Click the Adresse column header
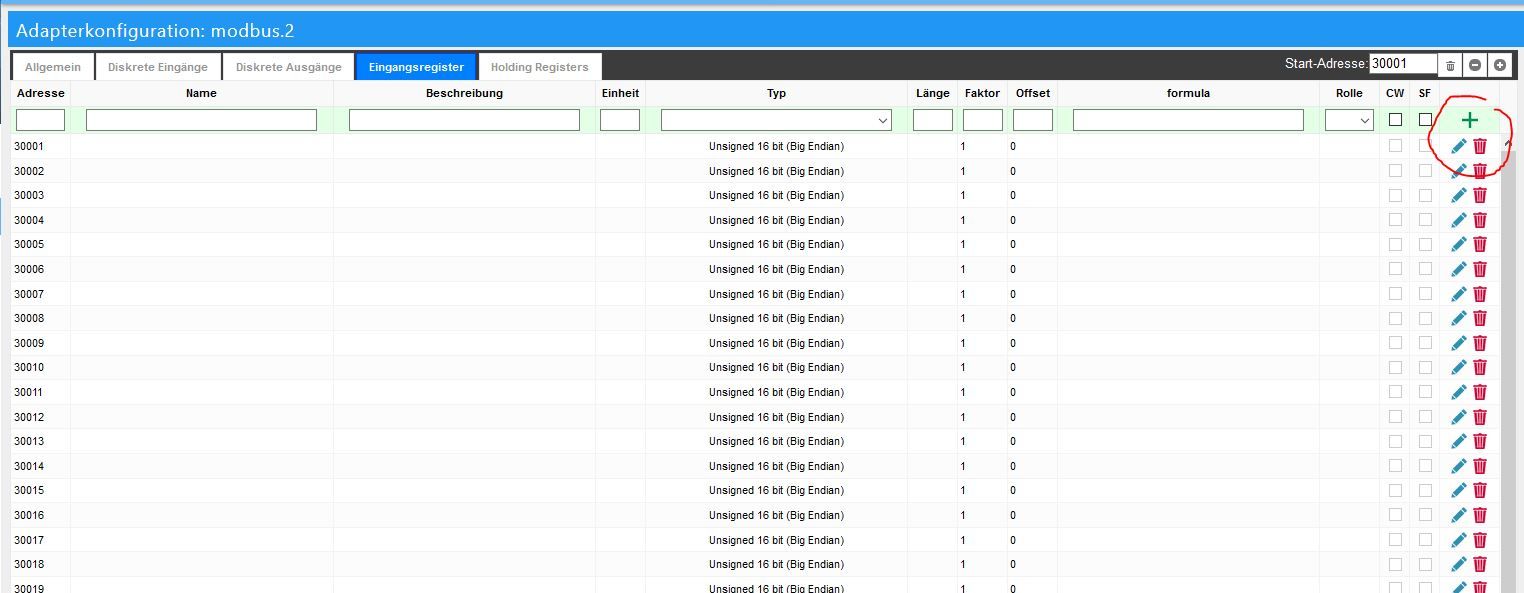 (40, 93)
